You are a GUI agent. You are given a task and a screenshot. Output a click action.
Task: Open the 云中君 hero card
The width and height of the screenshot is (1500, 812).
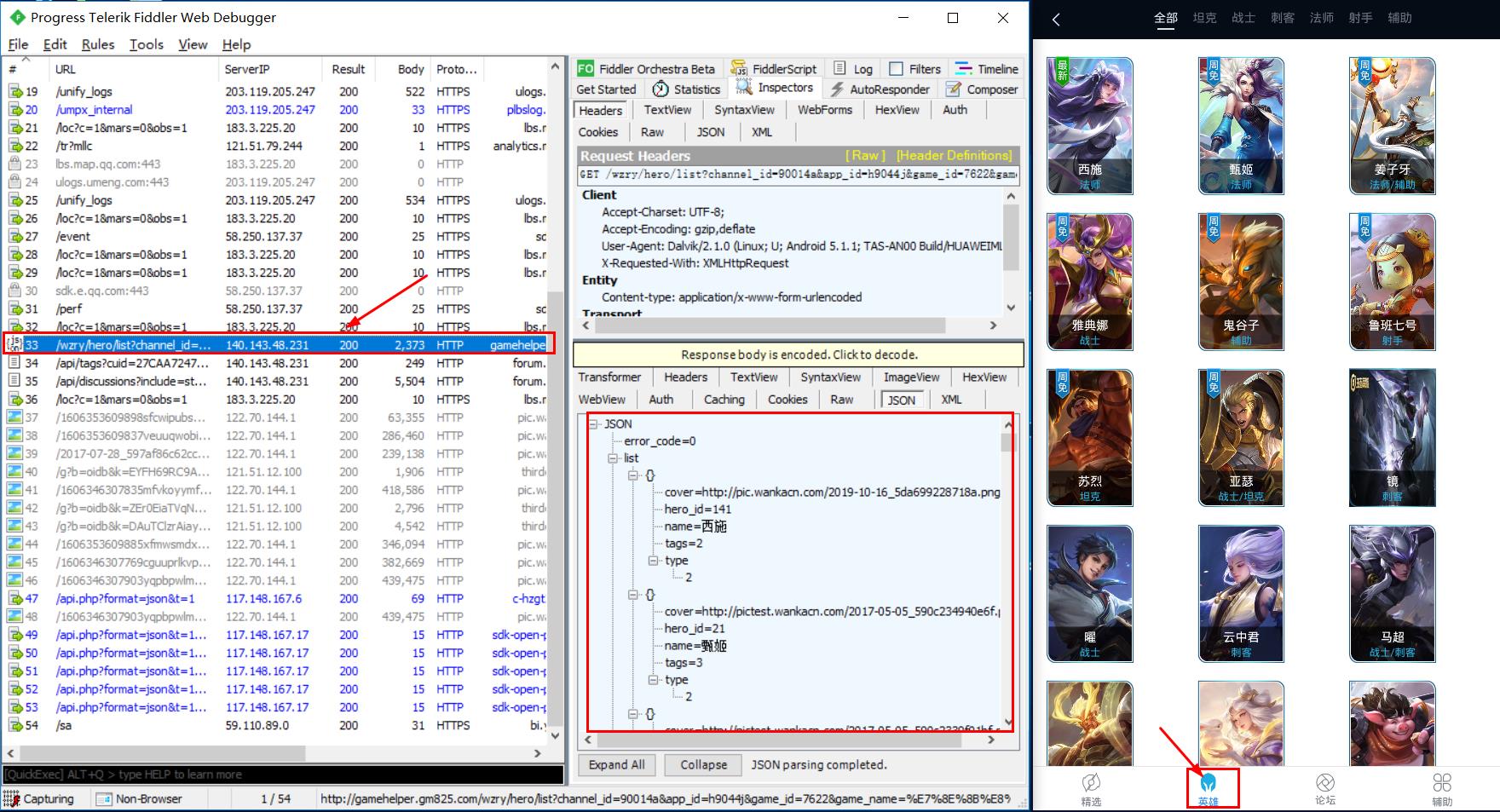pyautogui.click(x=1241, y=594)
